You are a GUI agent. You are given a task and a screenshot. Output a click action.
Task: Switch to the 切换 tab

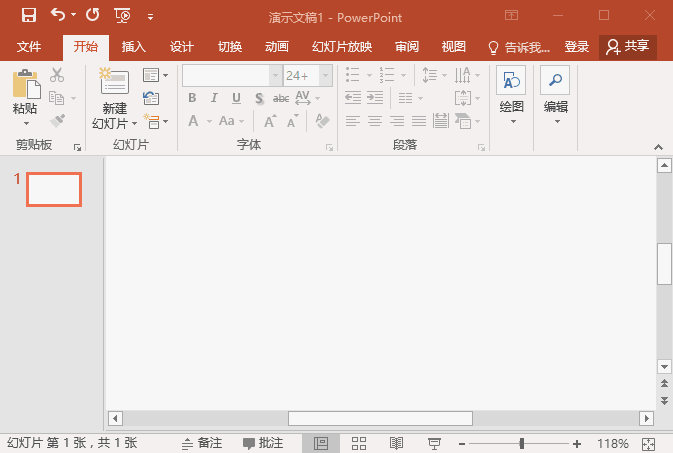[x=230, y=46]
